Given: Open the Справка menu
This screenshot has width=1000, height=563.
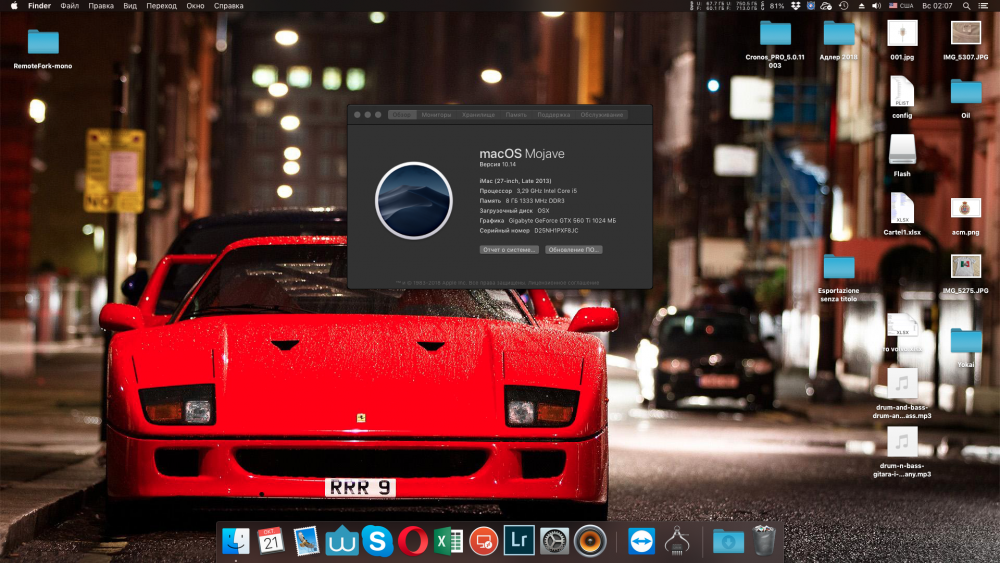Looking at the screenshot, I should [x=228, y=6].
